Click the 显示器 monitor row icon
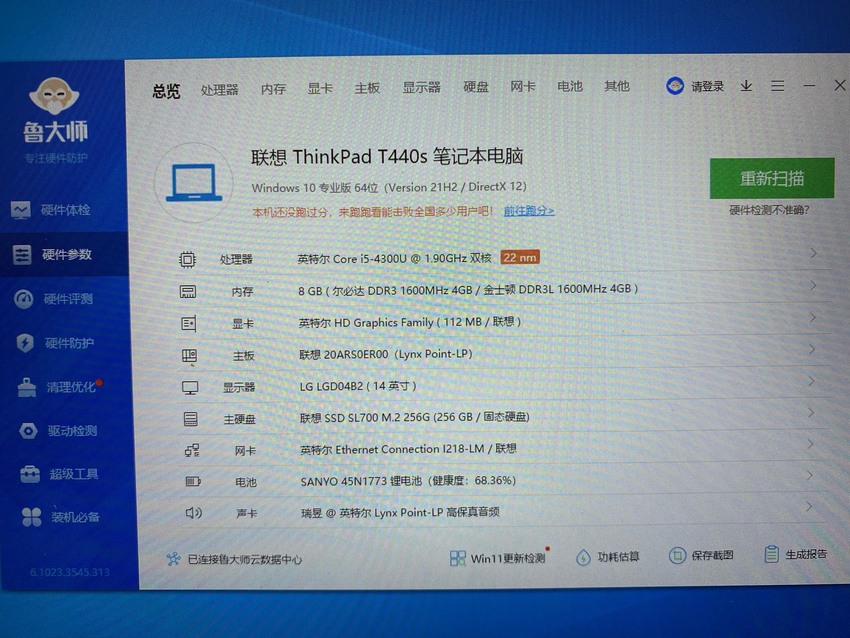850x638 pixels. 190,388
